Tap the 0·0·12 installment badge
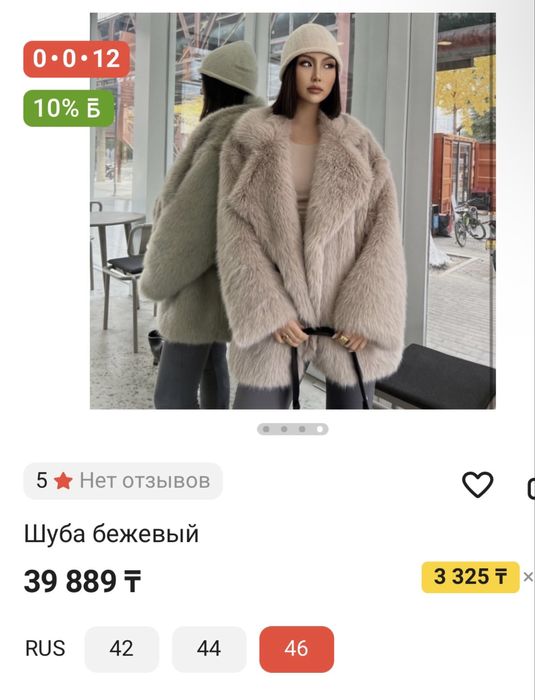The image size is (535, 700). [x=76, y=59]
